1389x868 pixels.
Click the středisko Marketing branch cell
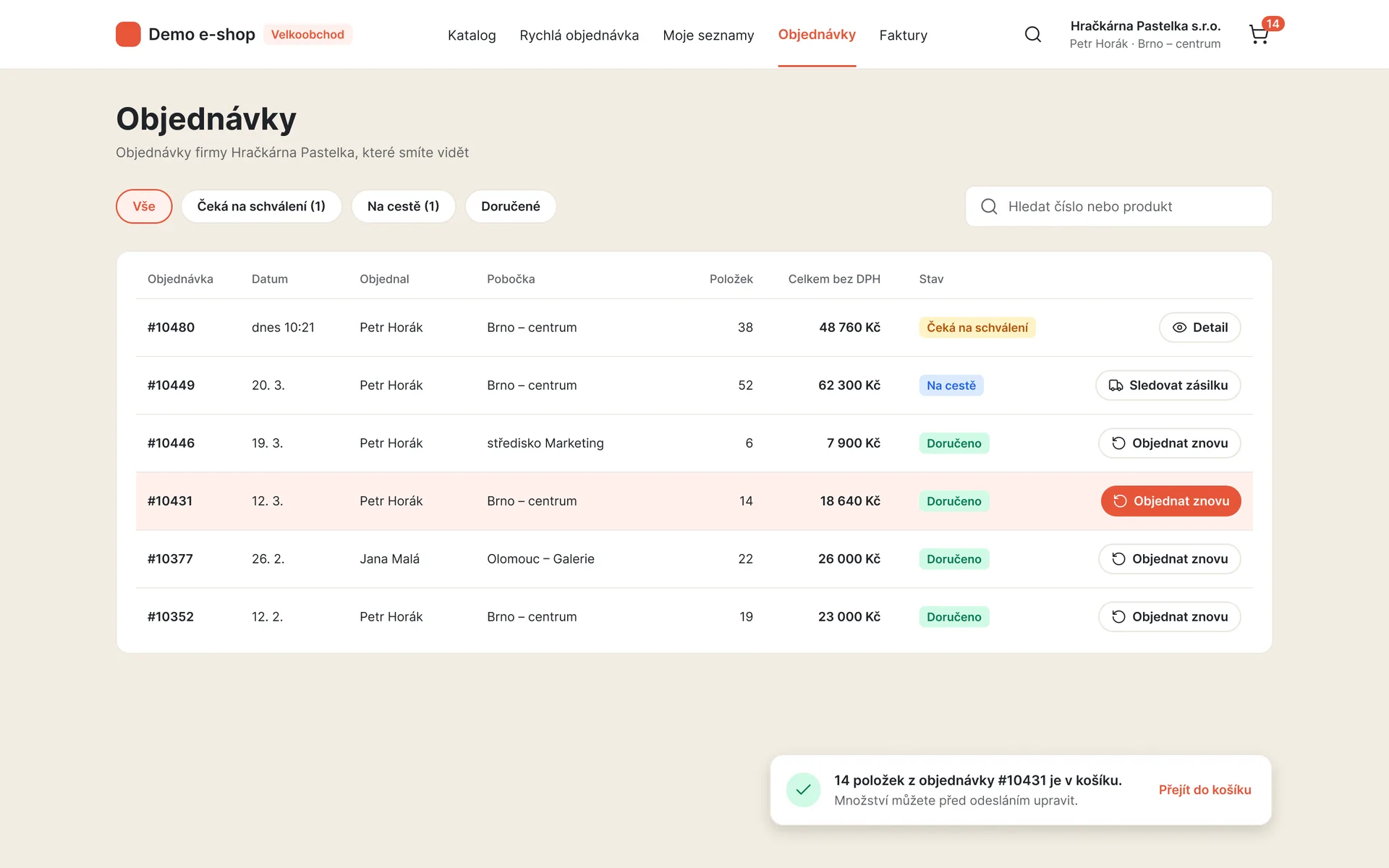(x=545, y=443)
